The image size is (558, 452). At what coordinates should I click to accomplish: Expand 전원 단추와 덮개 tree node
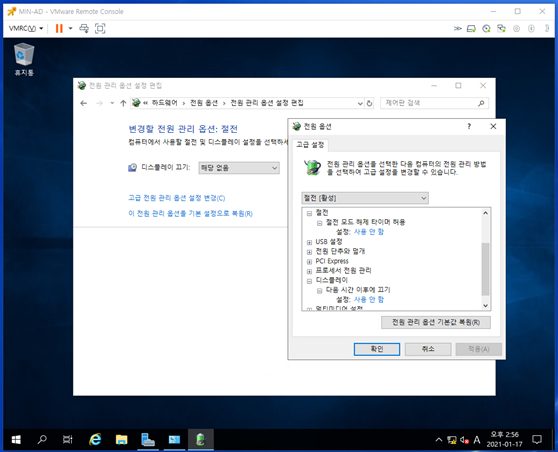click(x=309, y=252)
